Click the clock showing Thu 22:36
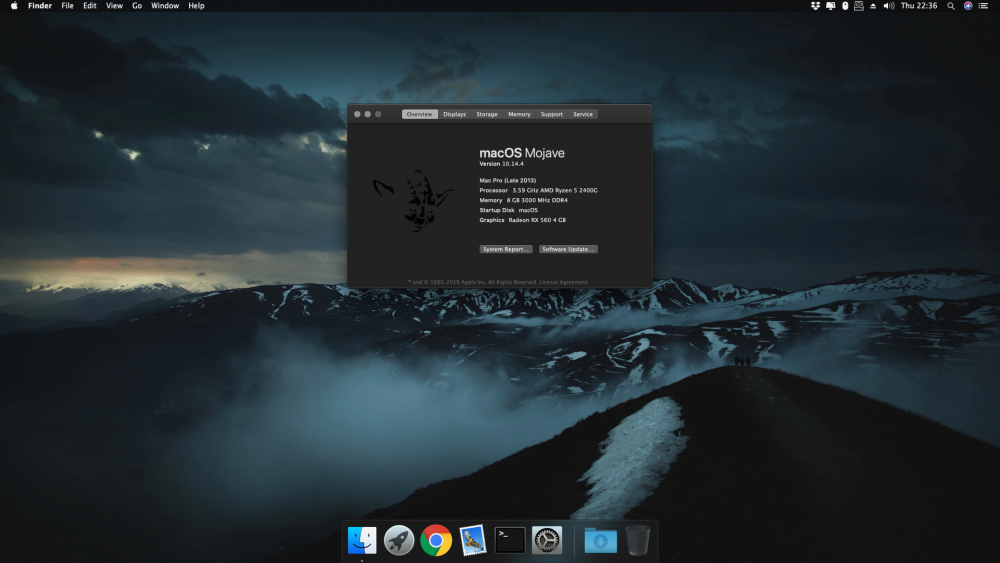This screenshot has height=563, width=1000. pos(919,6)
